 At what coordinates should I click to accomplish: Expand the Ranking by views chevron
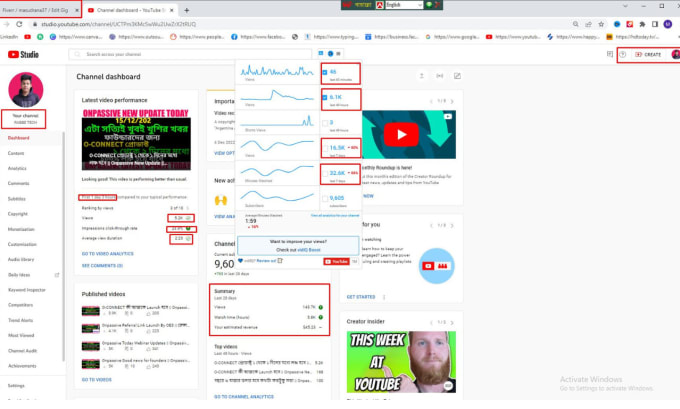coord(188,208)
